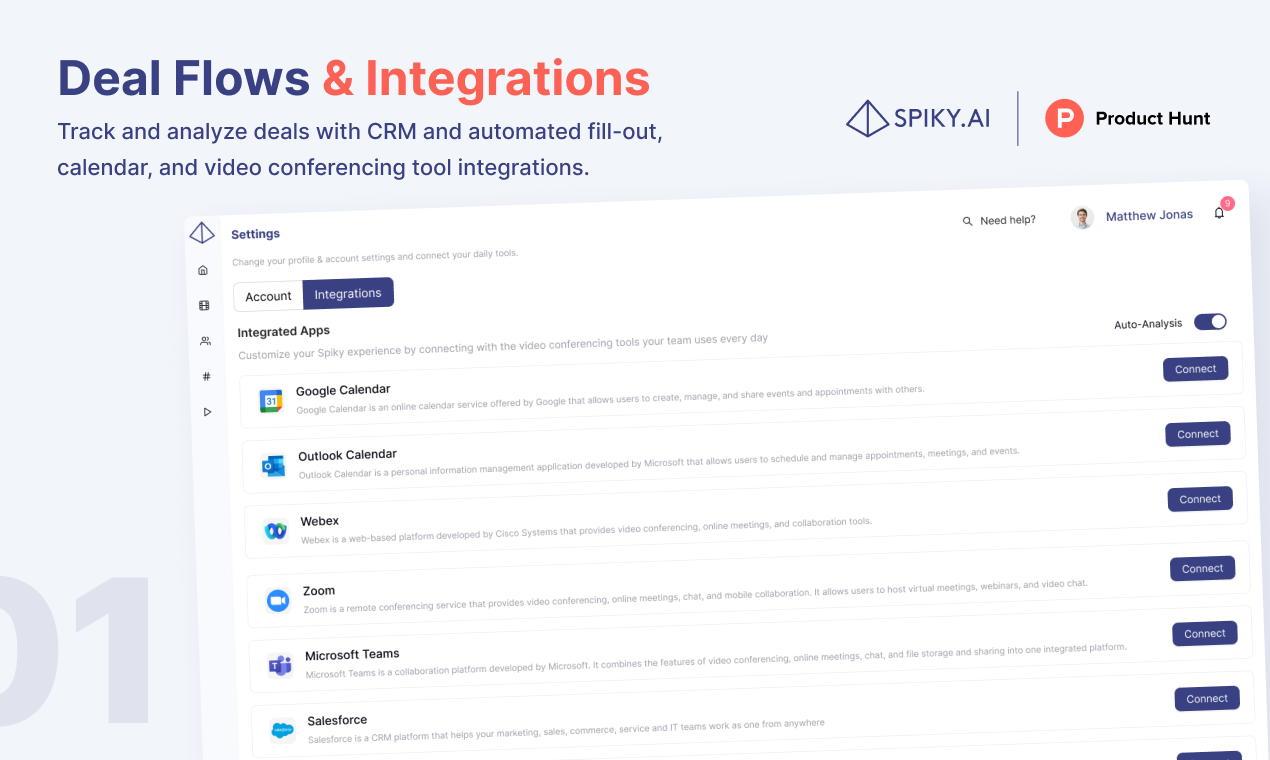Image resolution: width=1270 pixels, height=760 pixels.
Task: Open notifications bell with the 9 badge
Action: [1219, 213]
